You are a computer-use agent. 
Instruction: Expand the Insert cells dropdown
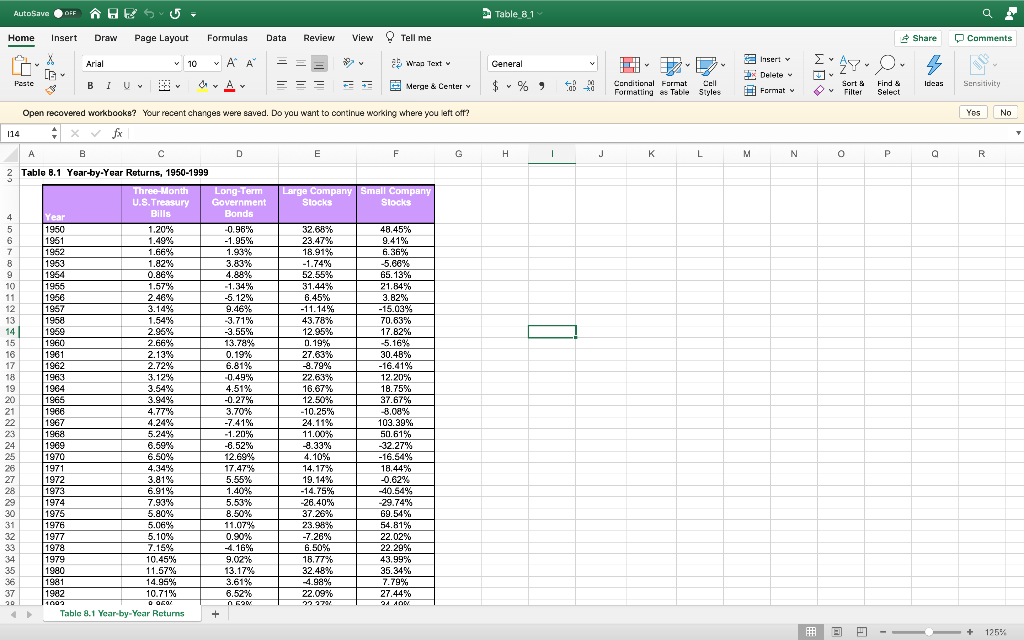pos(788,59)
